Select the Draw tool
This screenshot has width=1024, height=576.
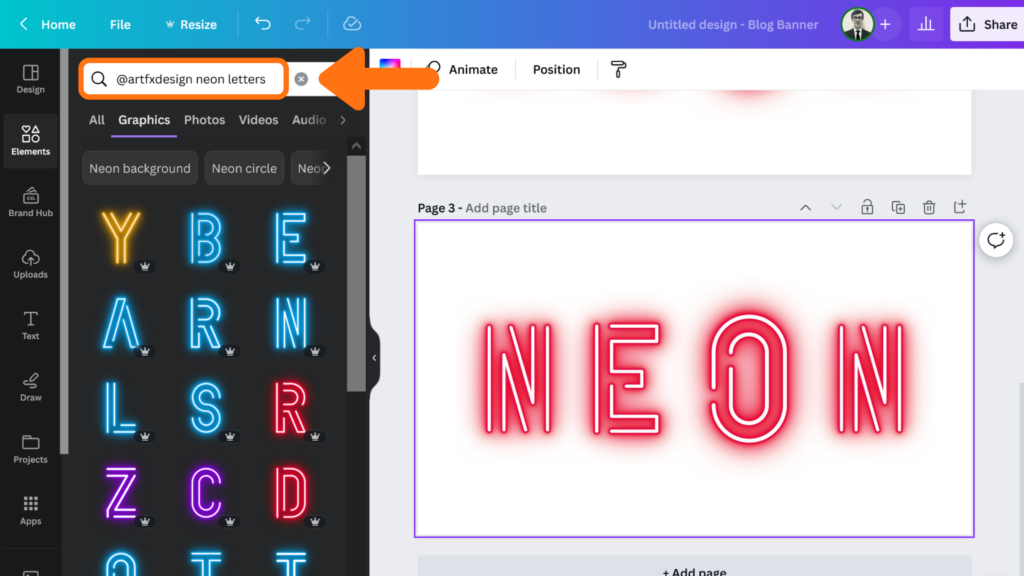coord(30,387)
